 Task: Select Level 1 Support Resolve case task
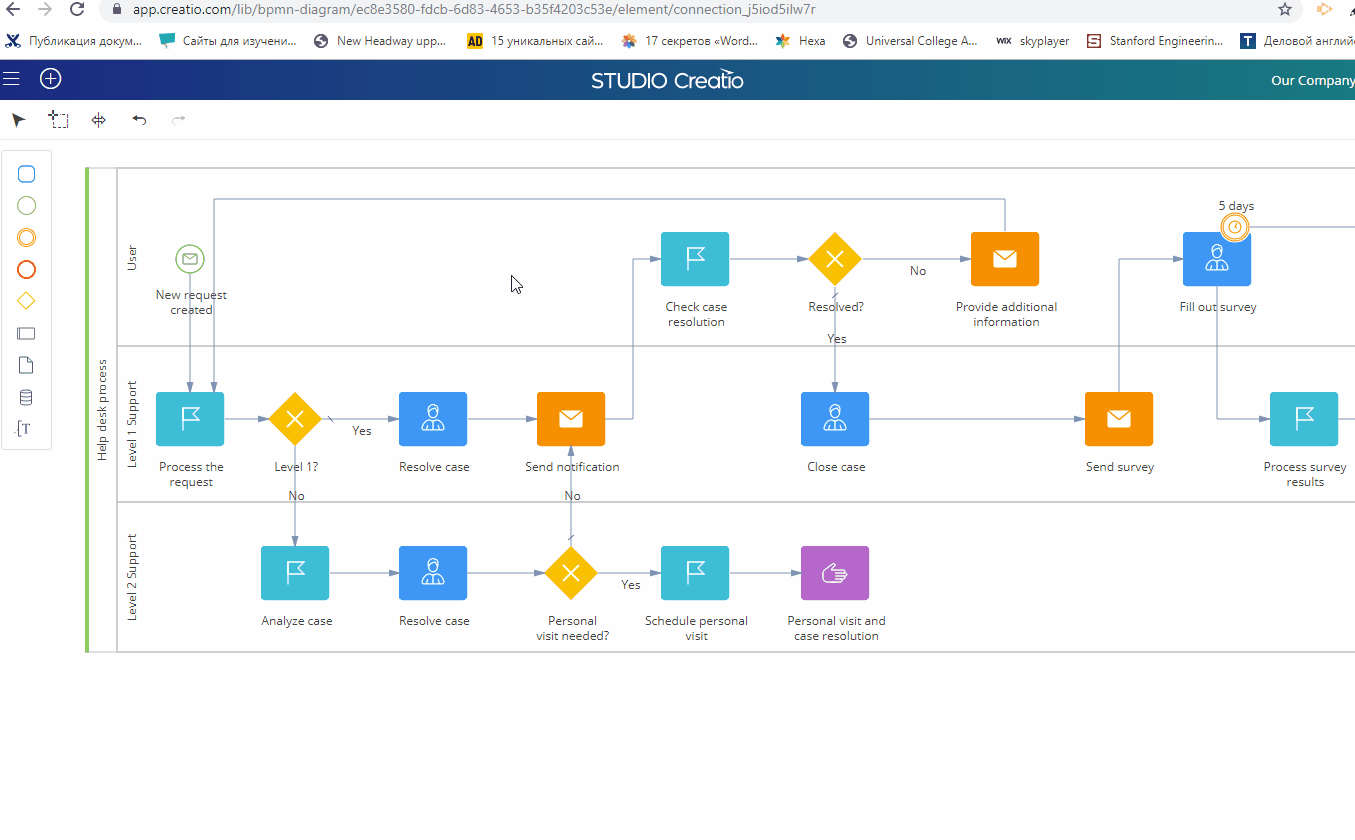pos(433,419)
